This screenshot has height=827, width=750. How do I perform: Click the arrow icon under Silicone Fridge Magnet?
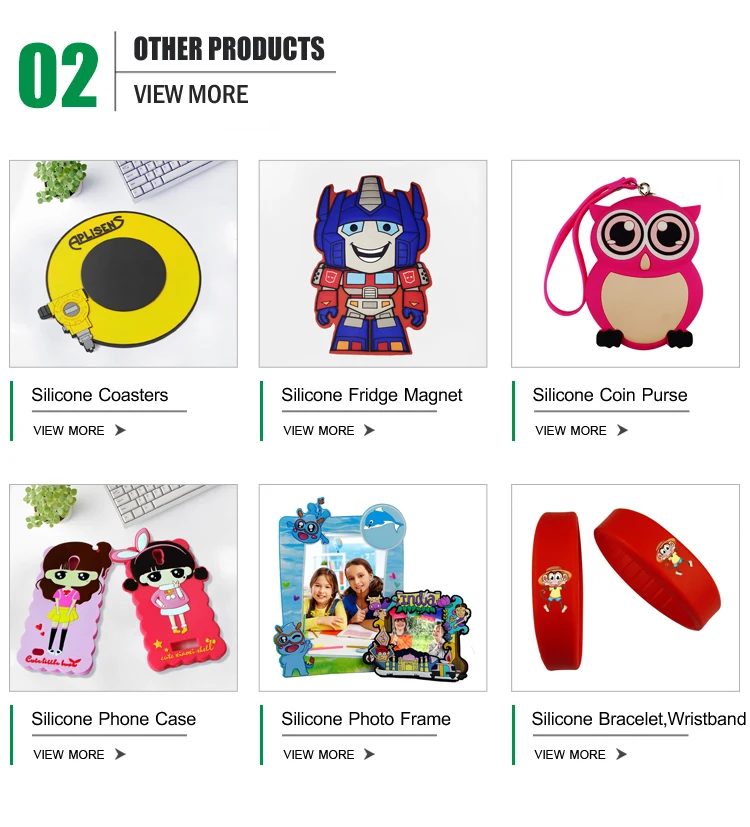tap(369, 430)
